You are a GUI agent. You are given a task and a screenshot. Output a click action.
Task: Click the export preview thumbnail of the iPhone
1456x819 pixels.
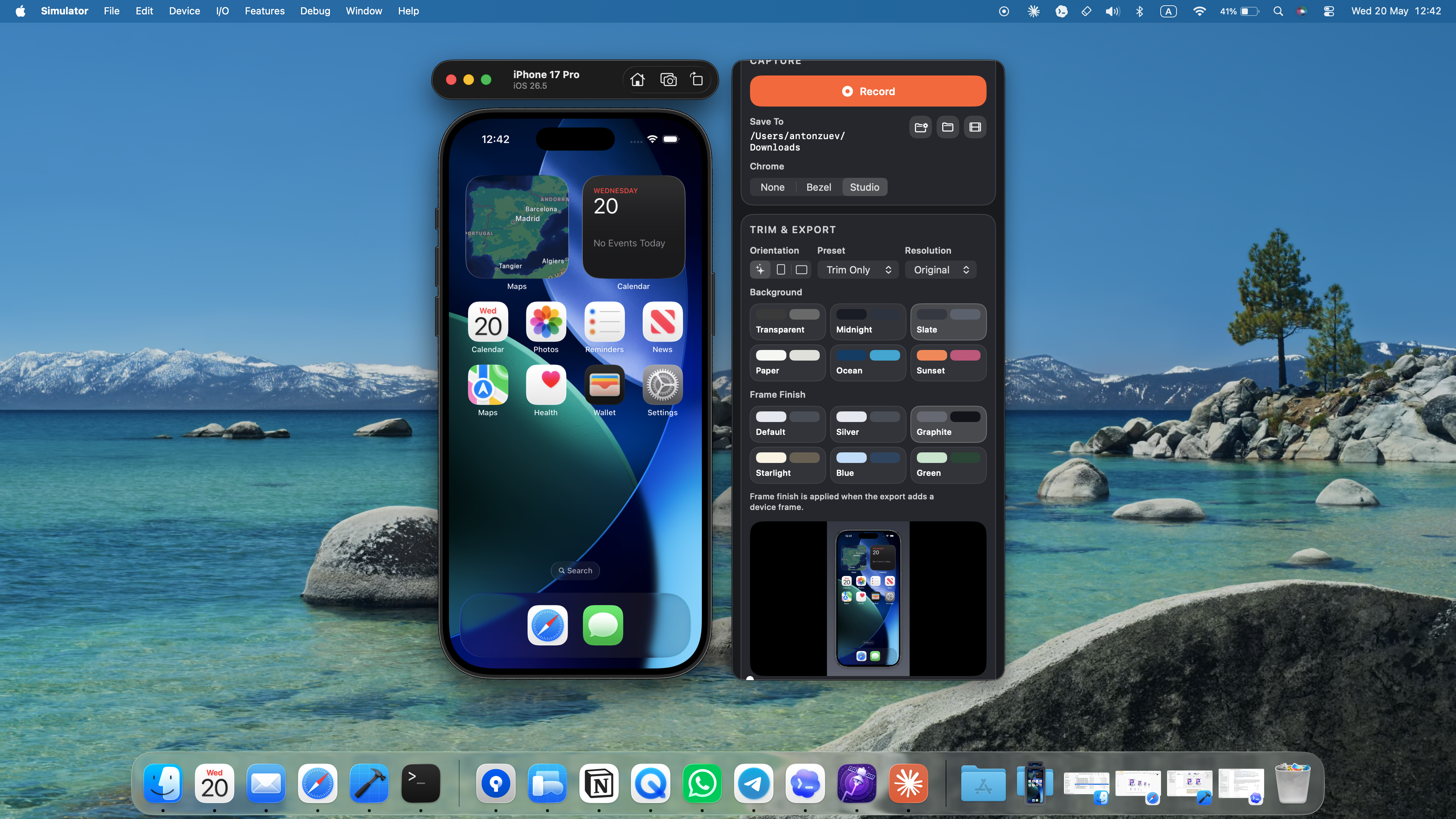click(868, 598)
